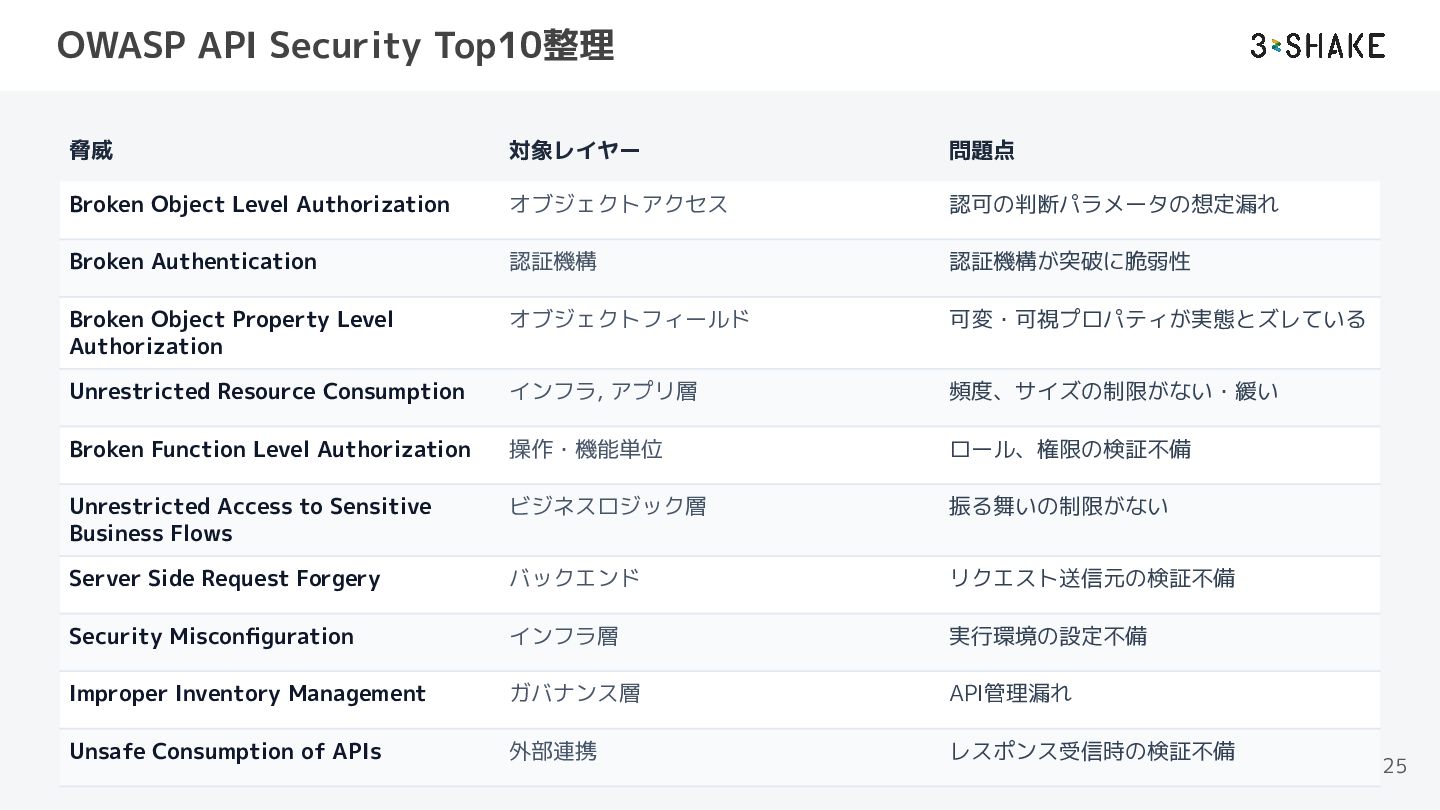Click Unrestricted Access to Sensitive Business Flows
1440x810 pixels.
250,520
